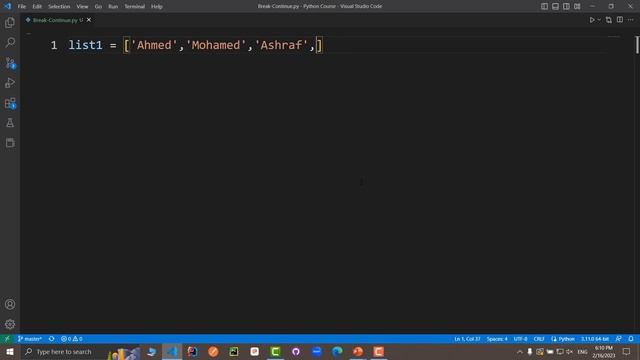Click line number 1 in the gutter
640x360 pixels.
click(54, 45)
